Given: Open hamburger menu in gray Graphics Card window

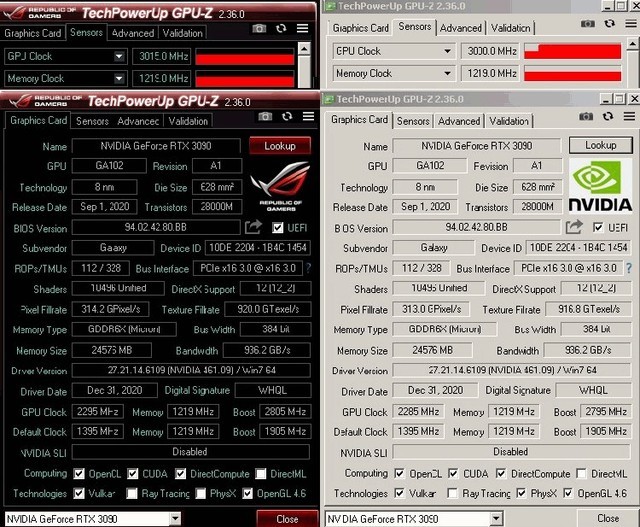Looking at the screenshot, I should coord(629,117).
